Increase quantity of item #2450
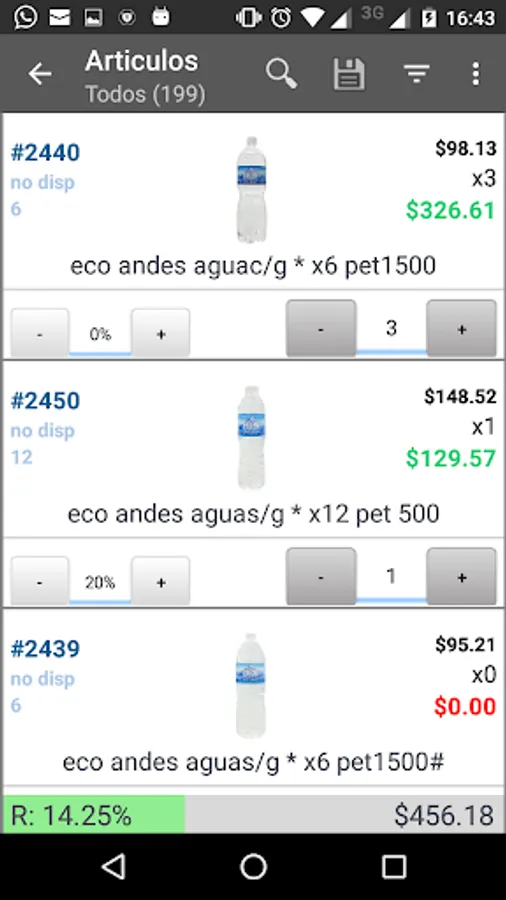Screen dimensions: 506x900 [x=461, y=576]
